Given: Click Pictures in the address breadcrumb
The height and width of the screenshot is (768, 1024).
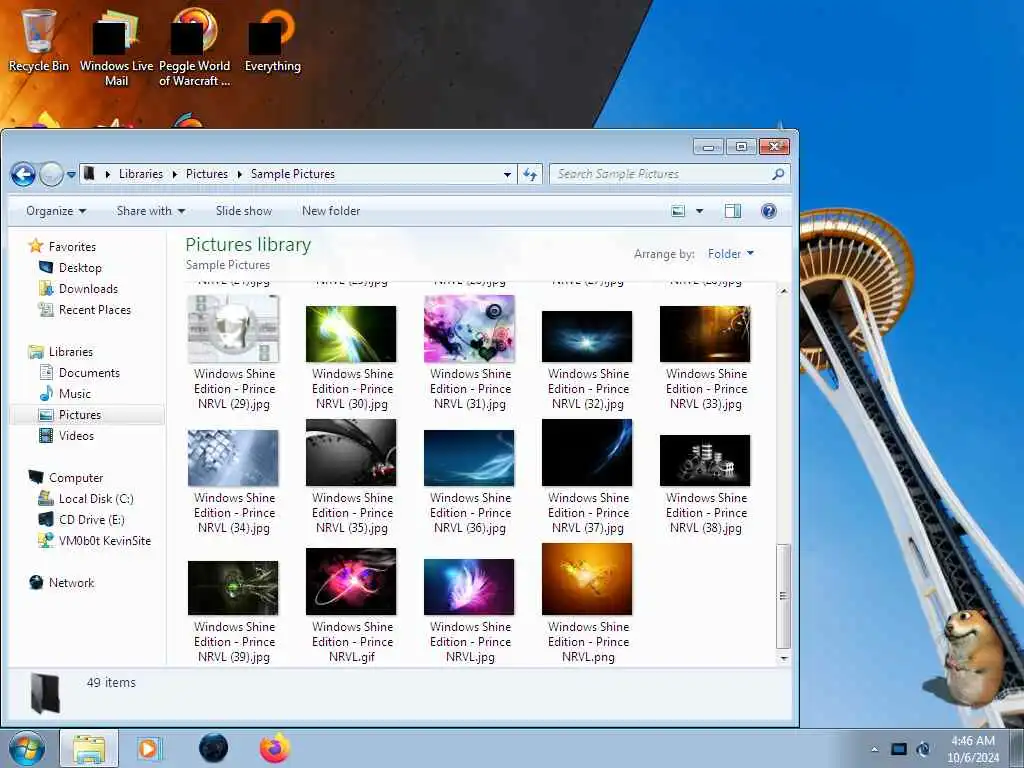Looking at the screenshot, I should coord(206,174).
